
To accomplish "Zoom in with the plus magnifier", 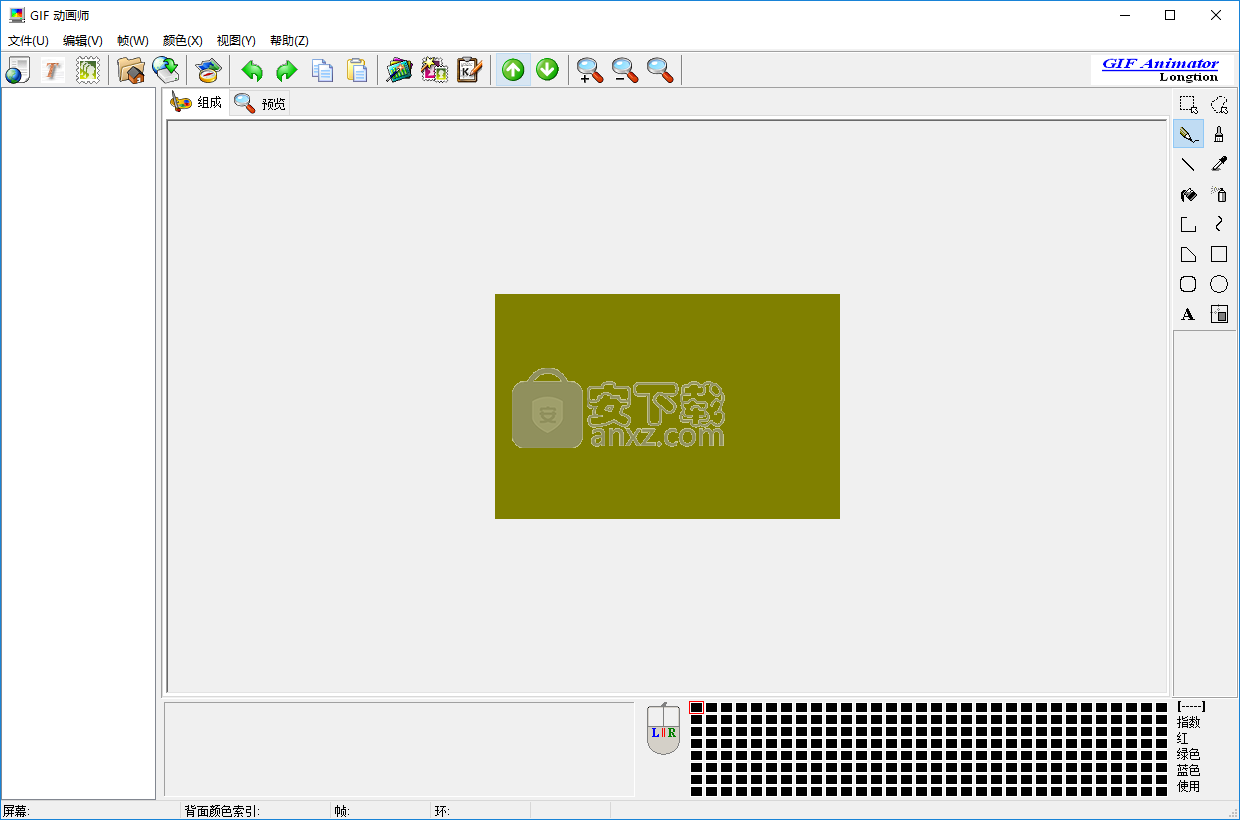I will click(x=590, y=70).
